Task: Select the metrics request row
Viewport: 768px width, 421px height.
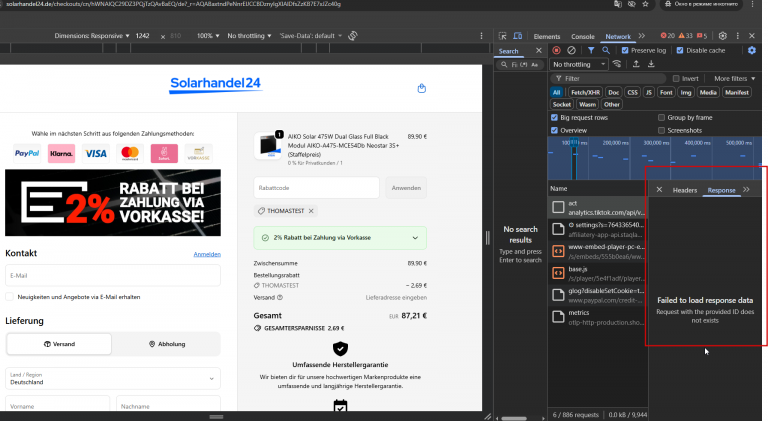Action: click(597, 317)
